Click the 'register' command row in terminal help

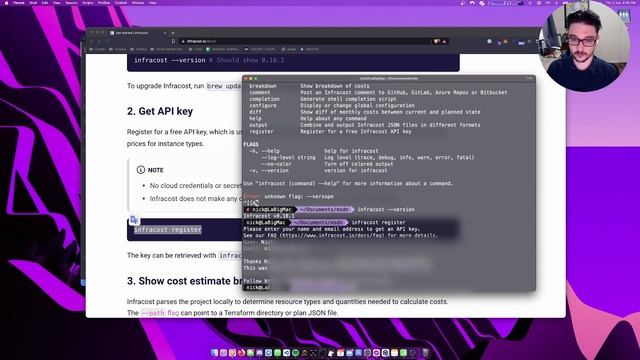coord(330,131)
